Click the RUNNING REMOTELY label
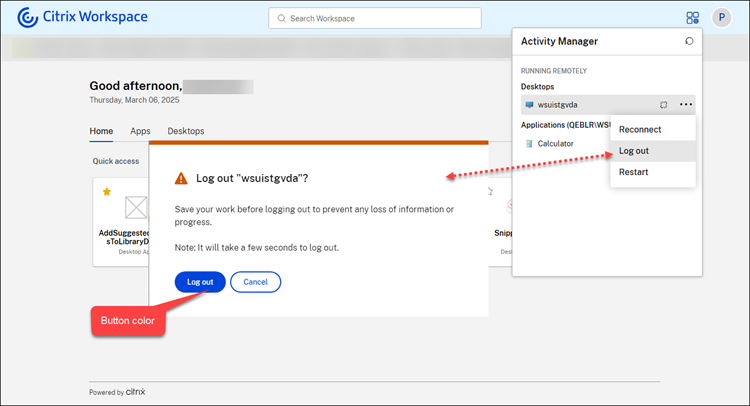Screen dimensions: 750x406 (554, 71)
